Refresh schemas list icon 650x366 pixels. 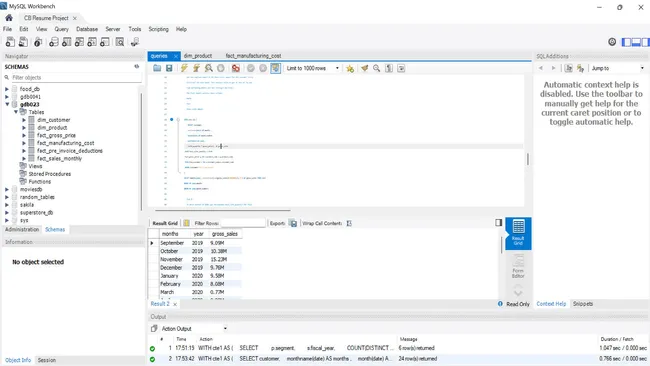click(x=136, y=66)
